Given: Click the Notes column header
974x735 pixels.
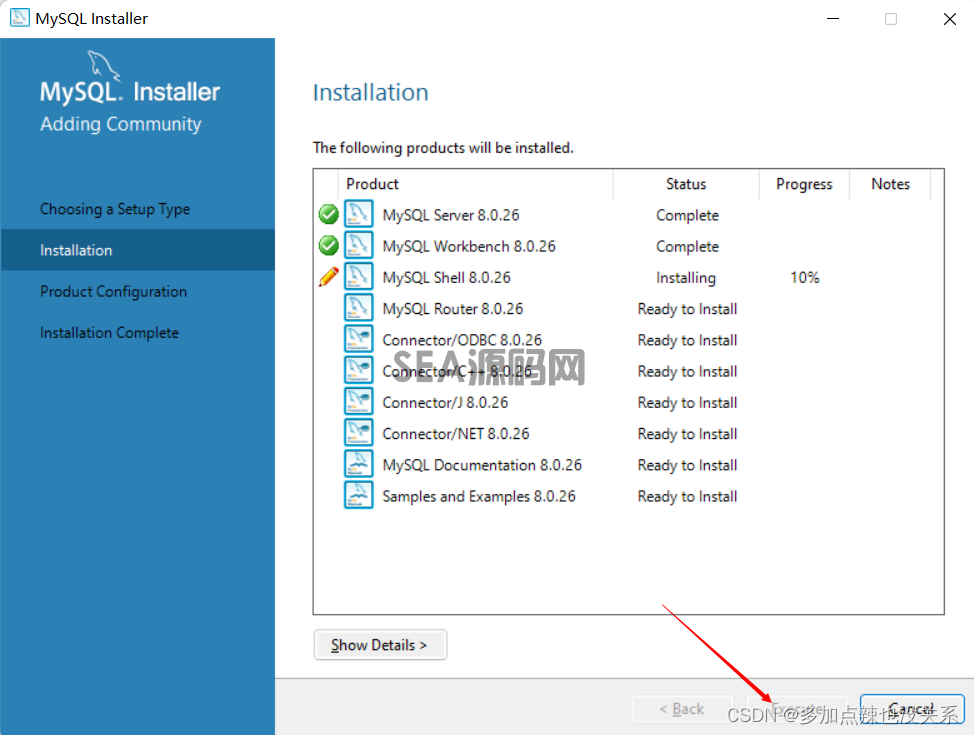Looking at the screenshot, I should 890,184.
